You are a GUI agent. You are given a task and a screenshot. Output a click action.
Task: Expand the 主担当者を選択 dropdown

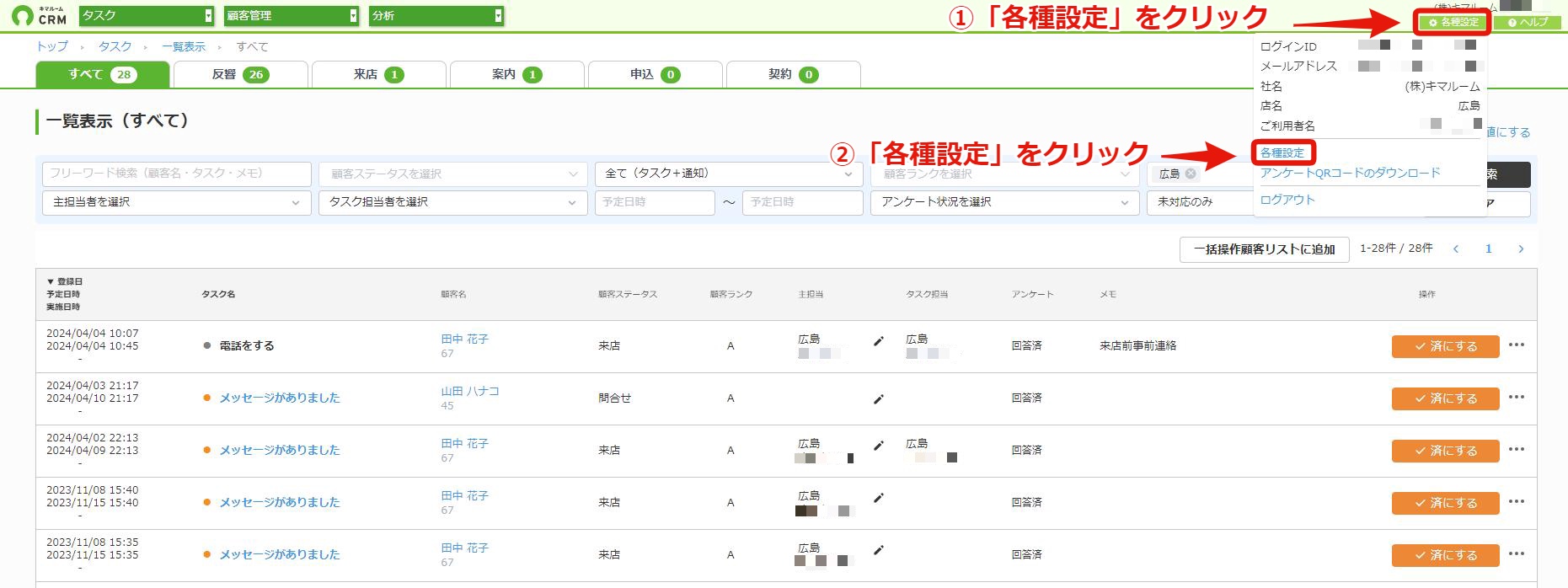pos(176,202)
